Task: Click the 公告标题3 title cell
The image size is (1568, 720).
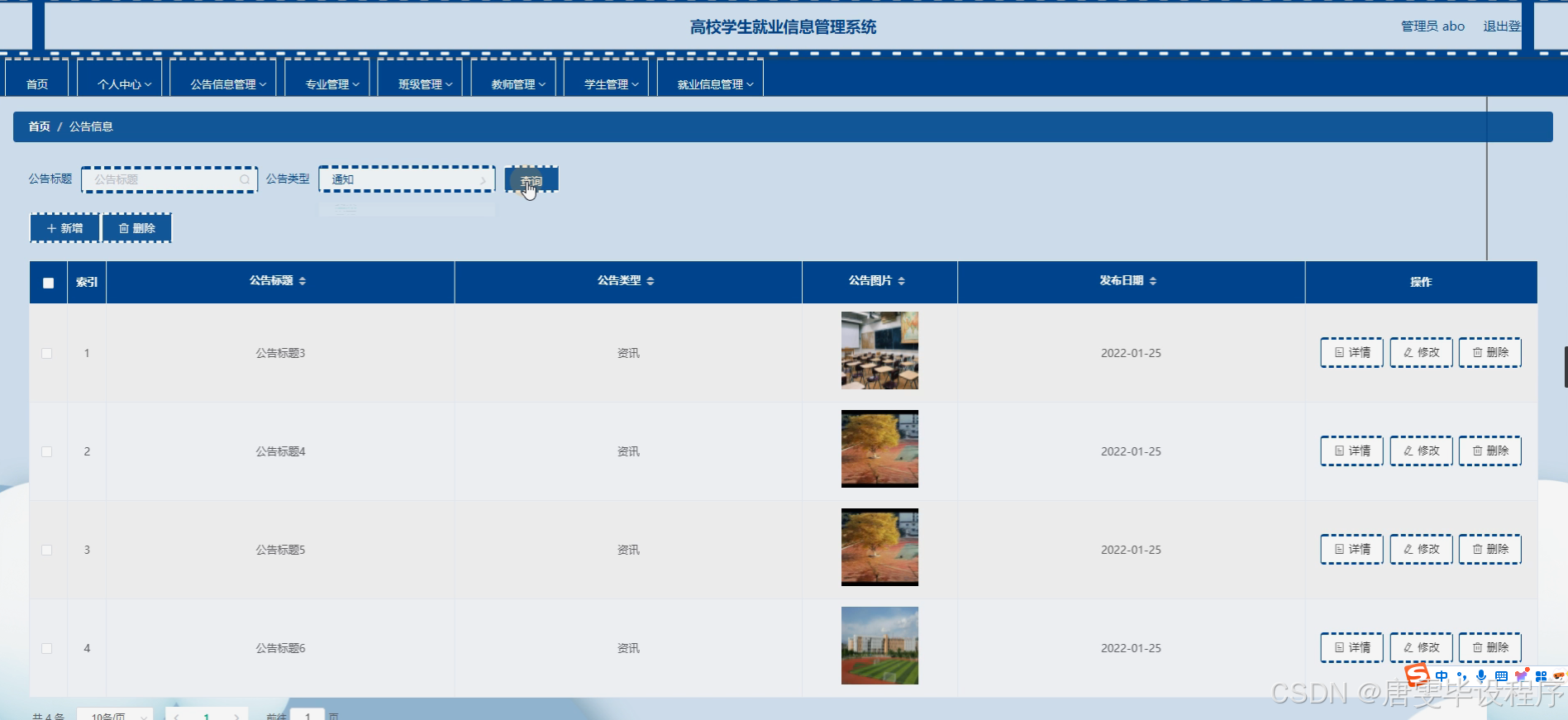Action: [280, 353]
